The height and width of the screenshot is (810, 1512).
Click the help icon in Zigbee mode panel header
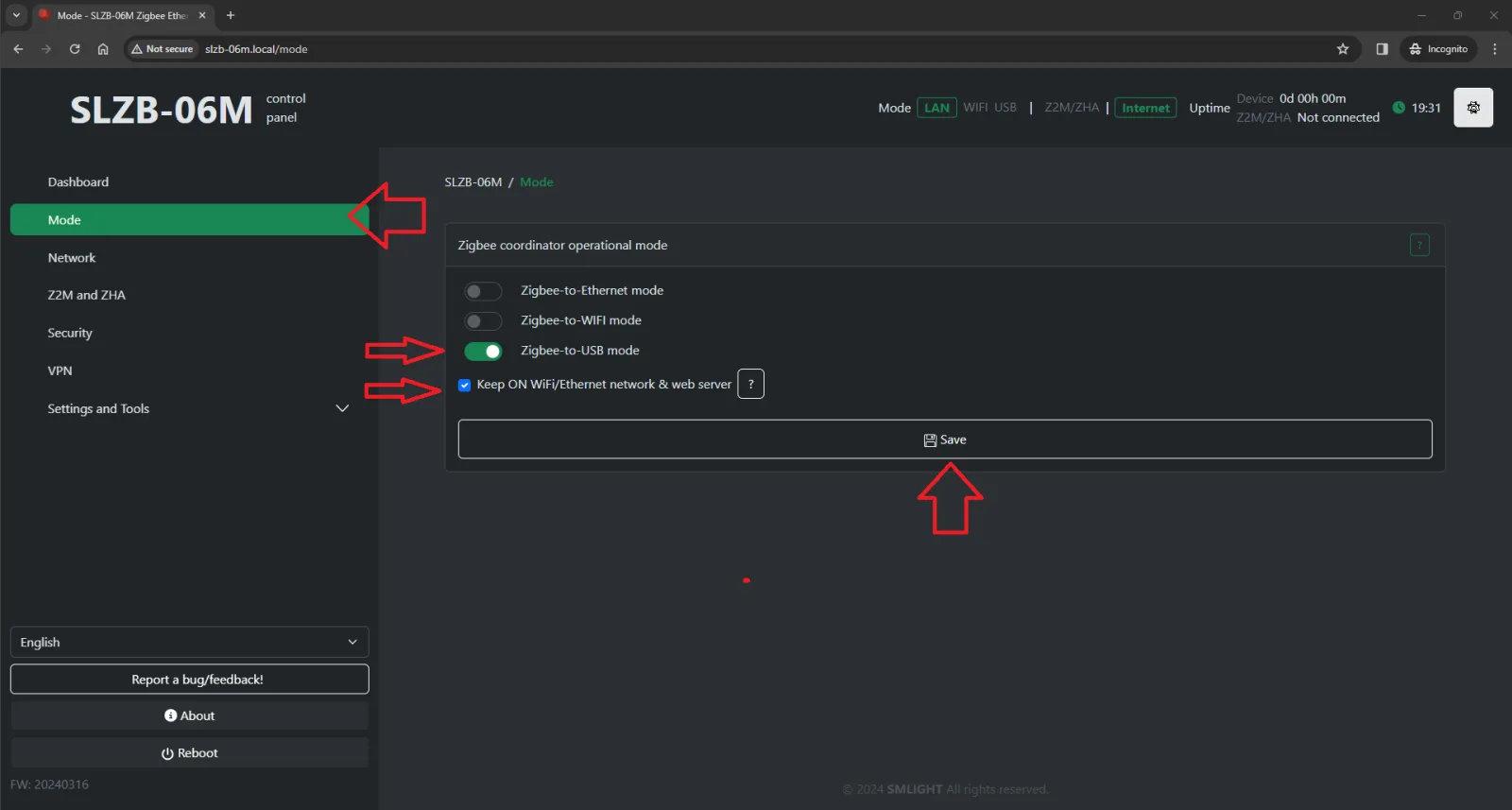pos(1418,246)
